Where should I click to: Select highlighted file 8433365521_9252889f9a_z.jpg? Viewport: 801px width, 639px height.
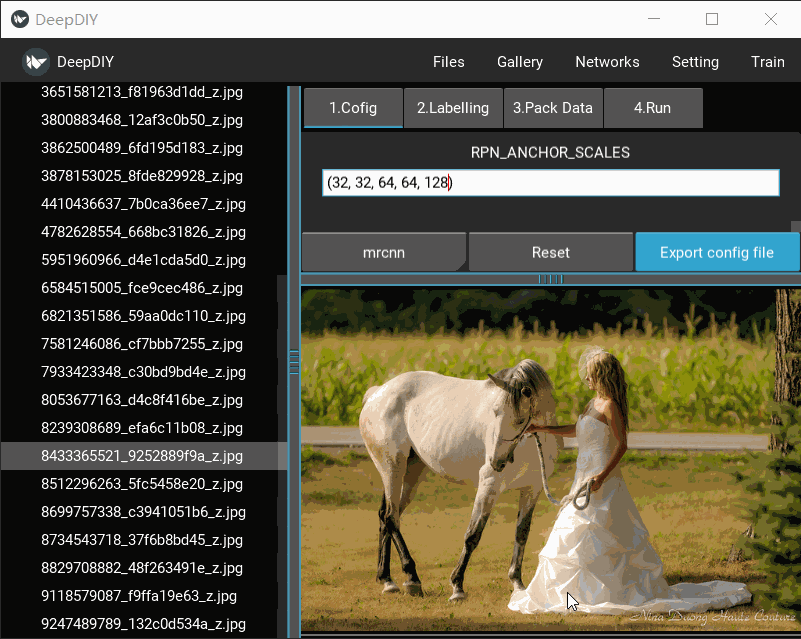(x=142, y=456)
